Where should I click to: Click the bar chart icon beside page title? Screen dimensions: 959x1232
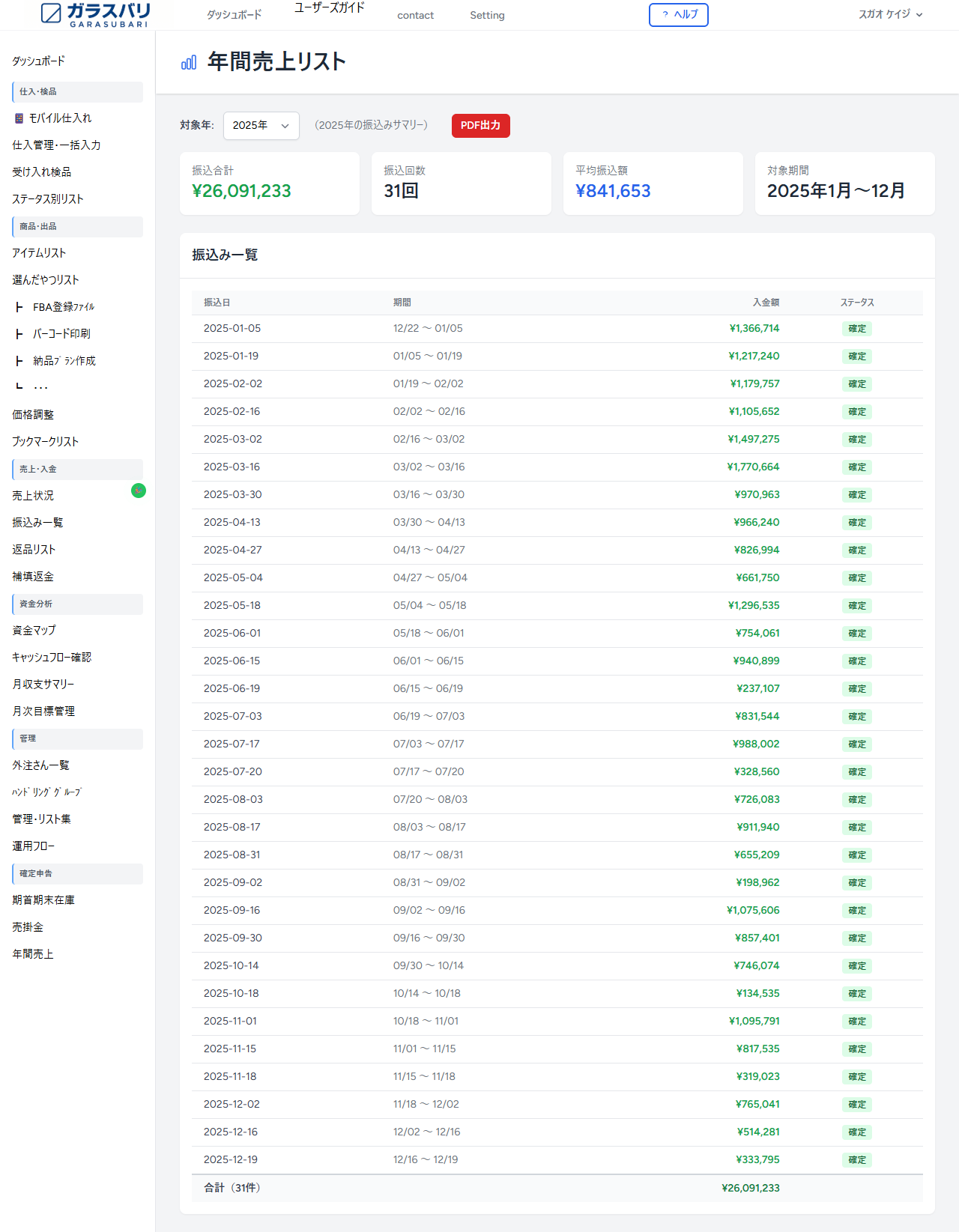click(189, 62)
